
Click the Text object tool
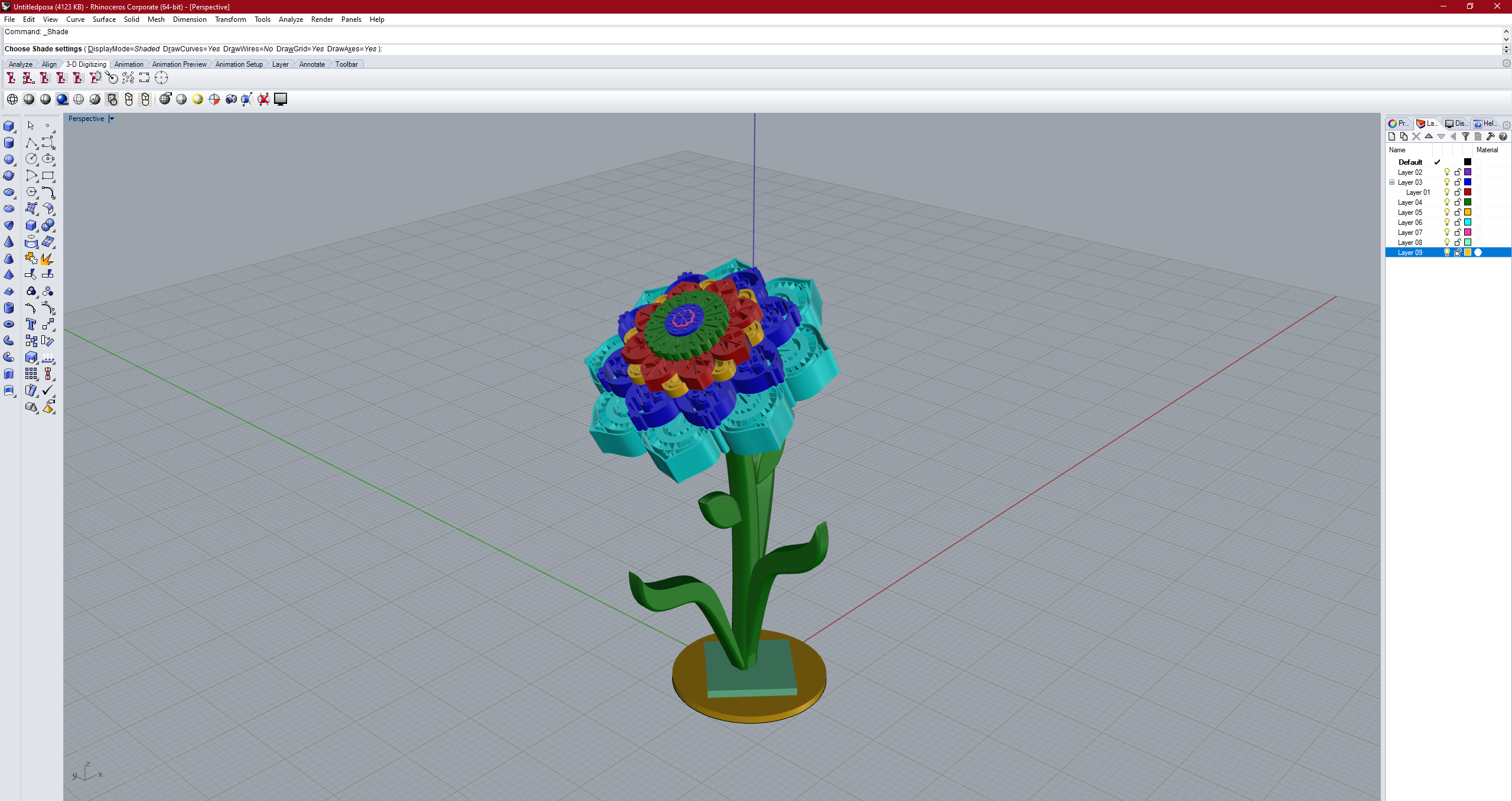coord(31,324)
